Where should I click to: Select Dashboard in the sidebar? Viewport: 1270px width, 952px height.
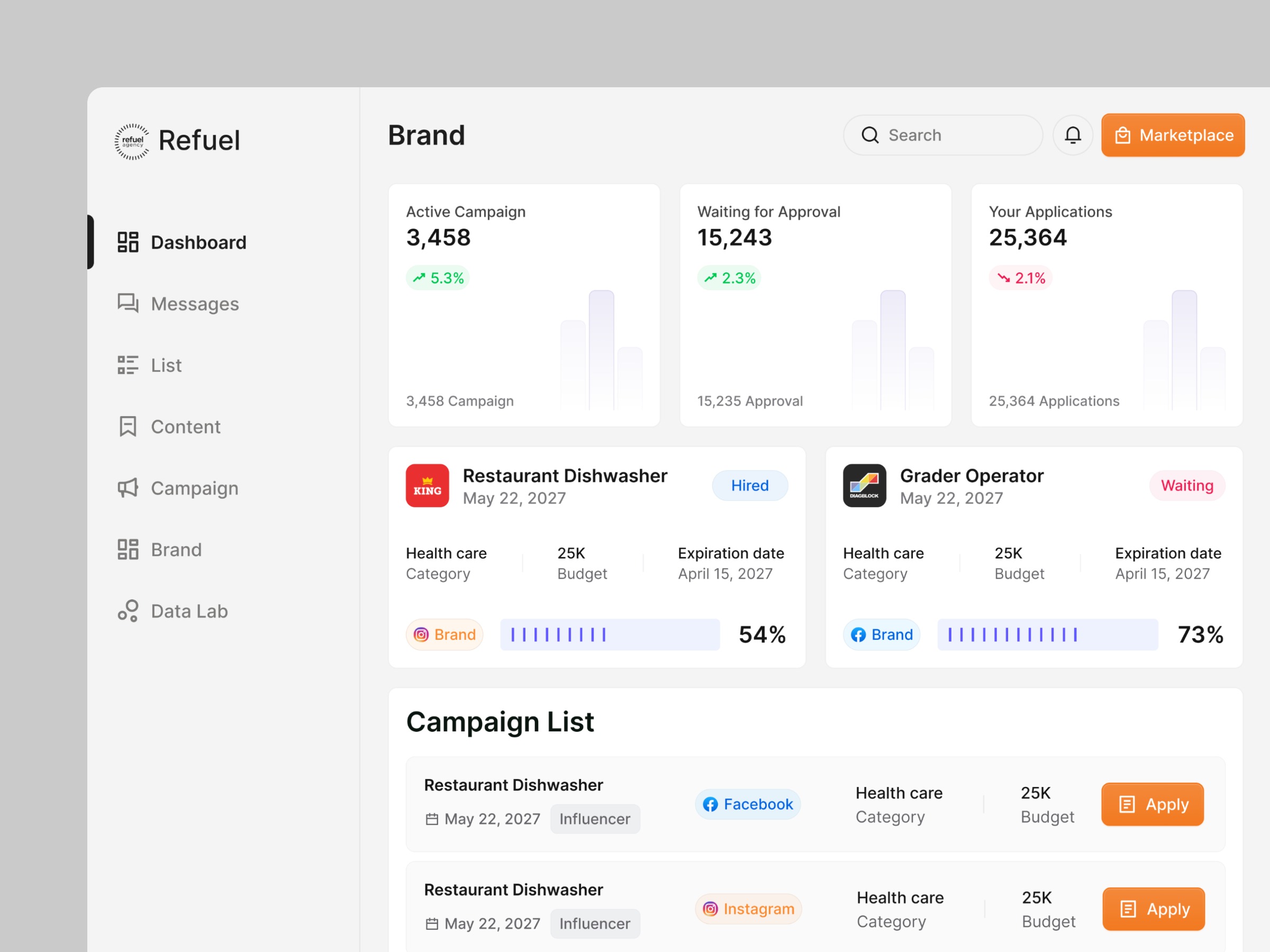tap(198, 242)
